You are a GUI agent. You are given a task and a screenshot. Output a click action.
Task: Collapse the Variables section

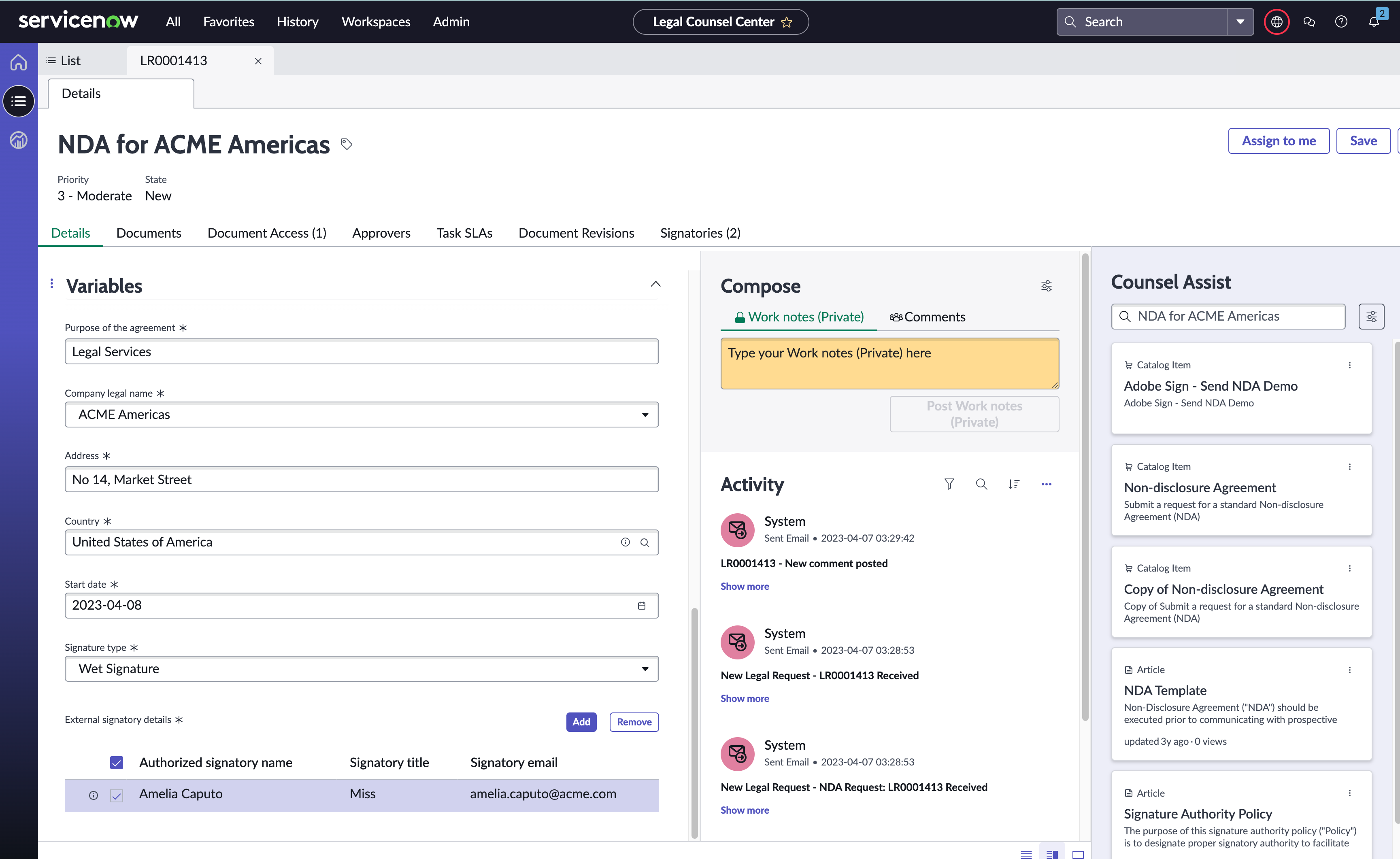click(x=655, y=284)
